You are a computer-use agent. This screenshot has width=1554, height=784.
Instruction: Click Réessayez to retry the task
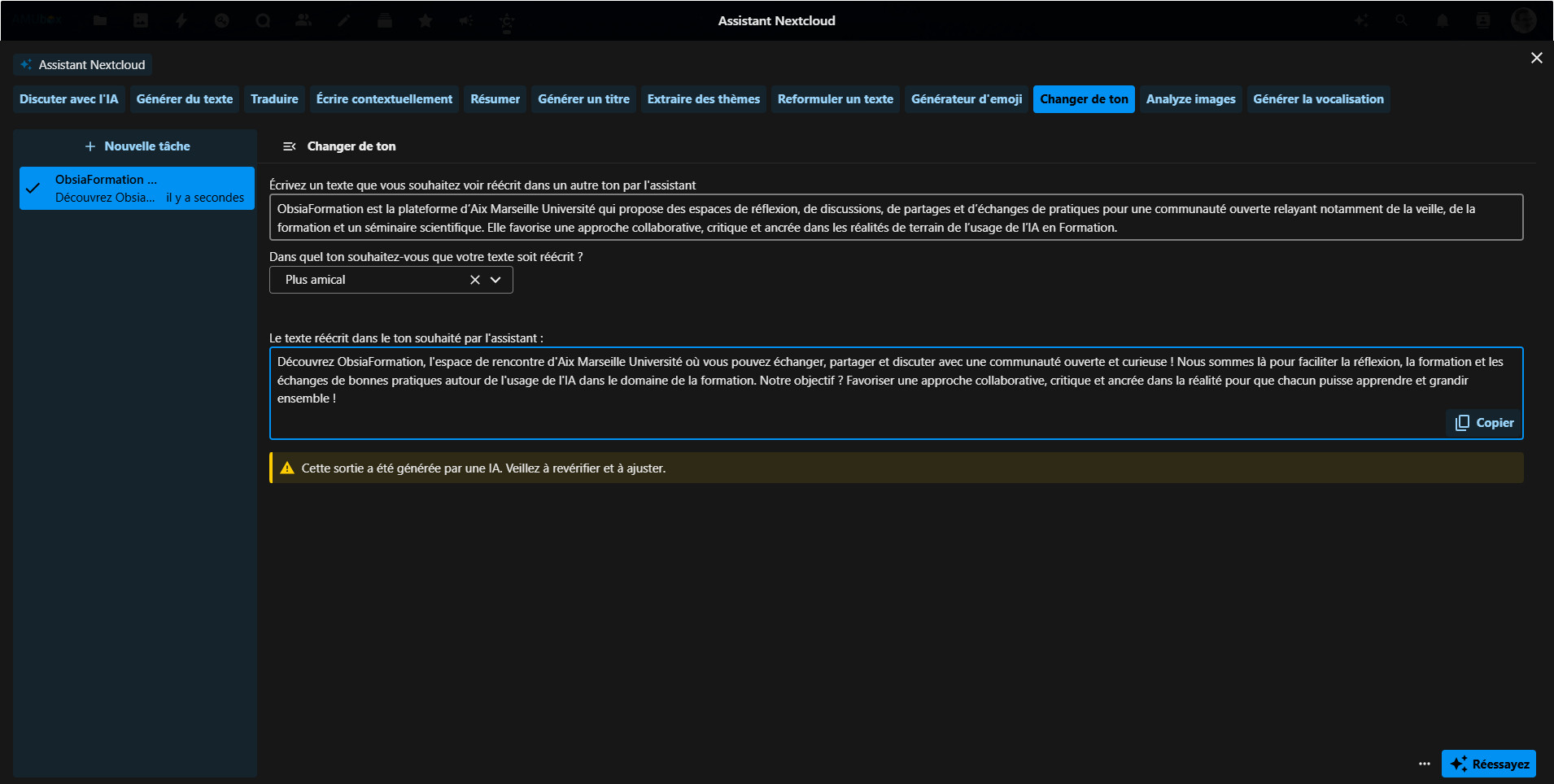1488,764
